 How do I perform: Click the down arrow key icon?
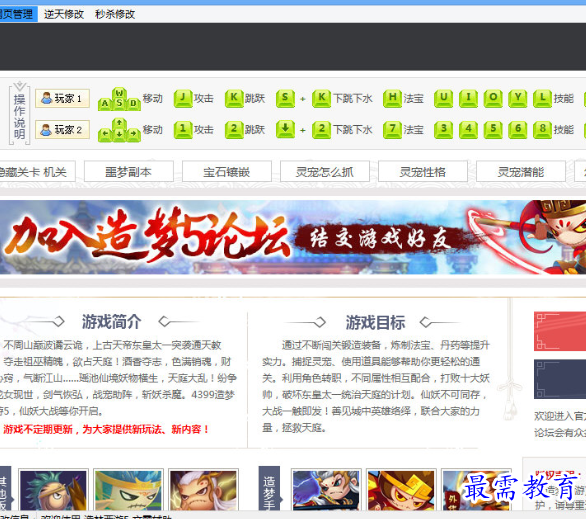tap(285, 130)
